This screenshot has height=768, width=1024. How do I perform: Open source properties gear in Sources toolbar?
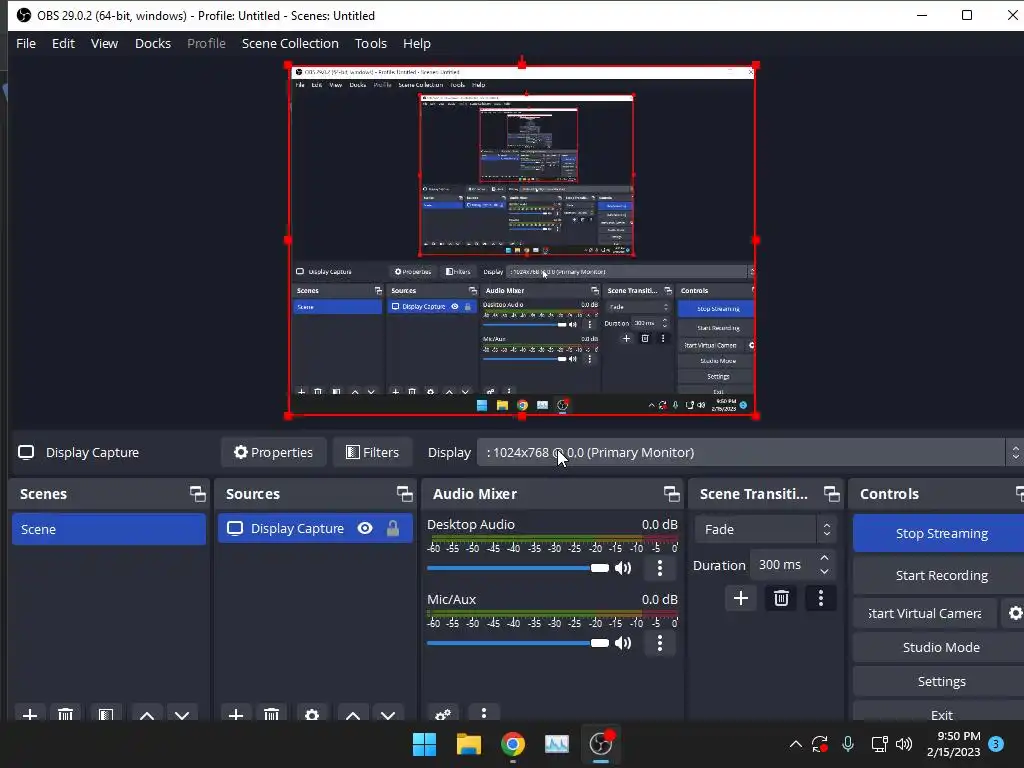pyautogui.click(x=312, y=714)
